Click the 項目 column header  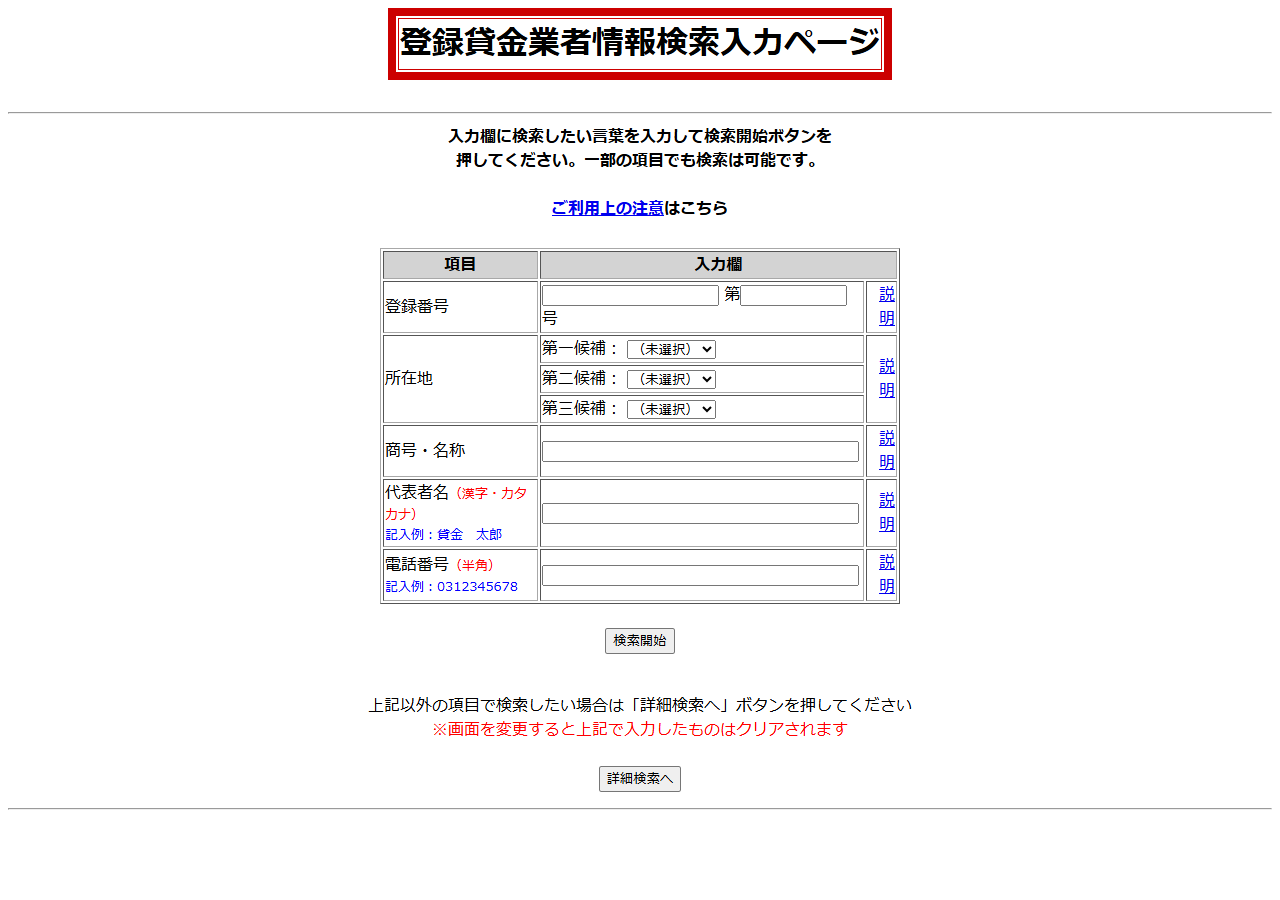[x=460, y=265]
